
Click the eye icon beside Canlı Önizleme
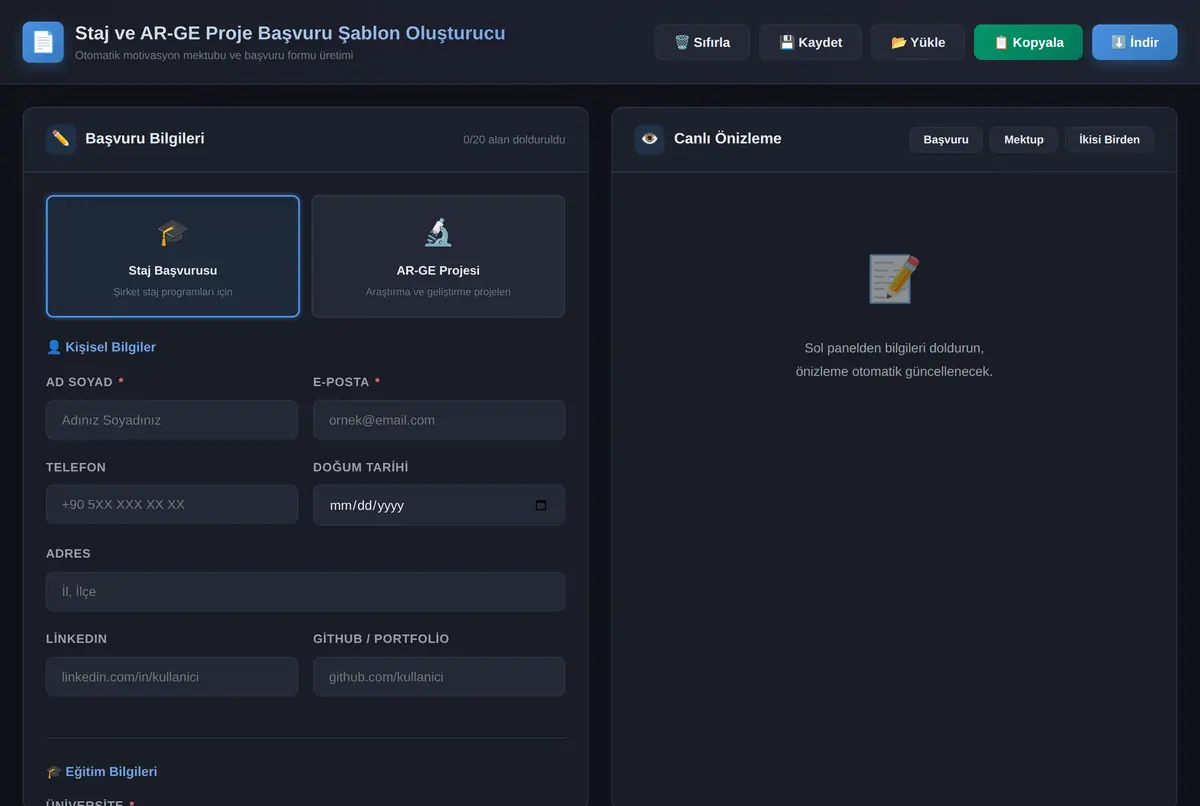click(650, 139)
